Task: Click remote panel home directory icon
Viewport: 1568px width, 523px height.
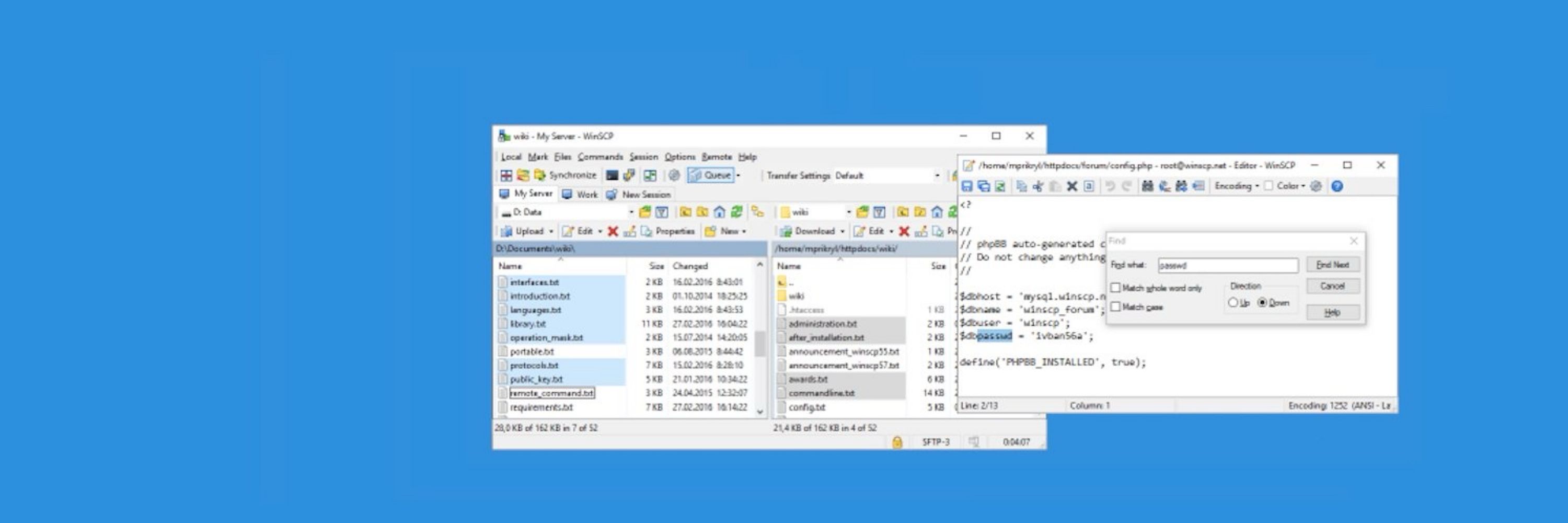Action: (937, 212)
